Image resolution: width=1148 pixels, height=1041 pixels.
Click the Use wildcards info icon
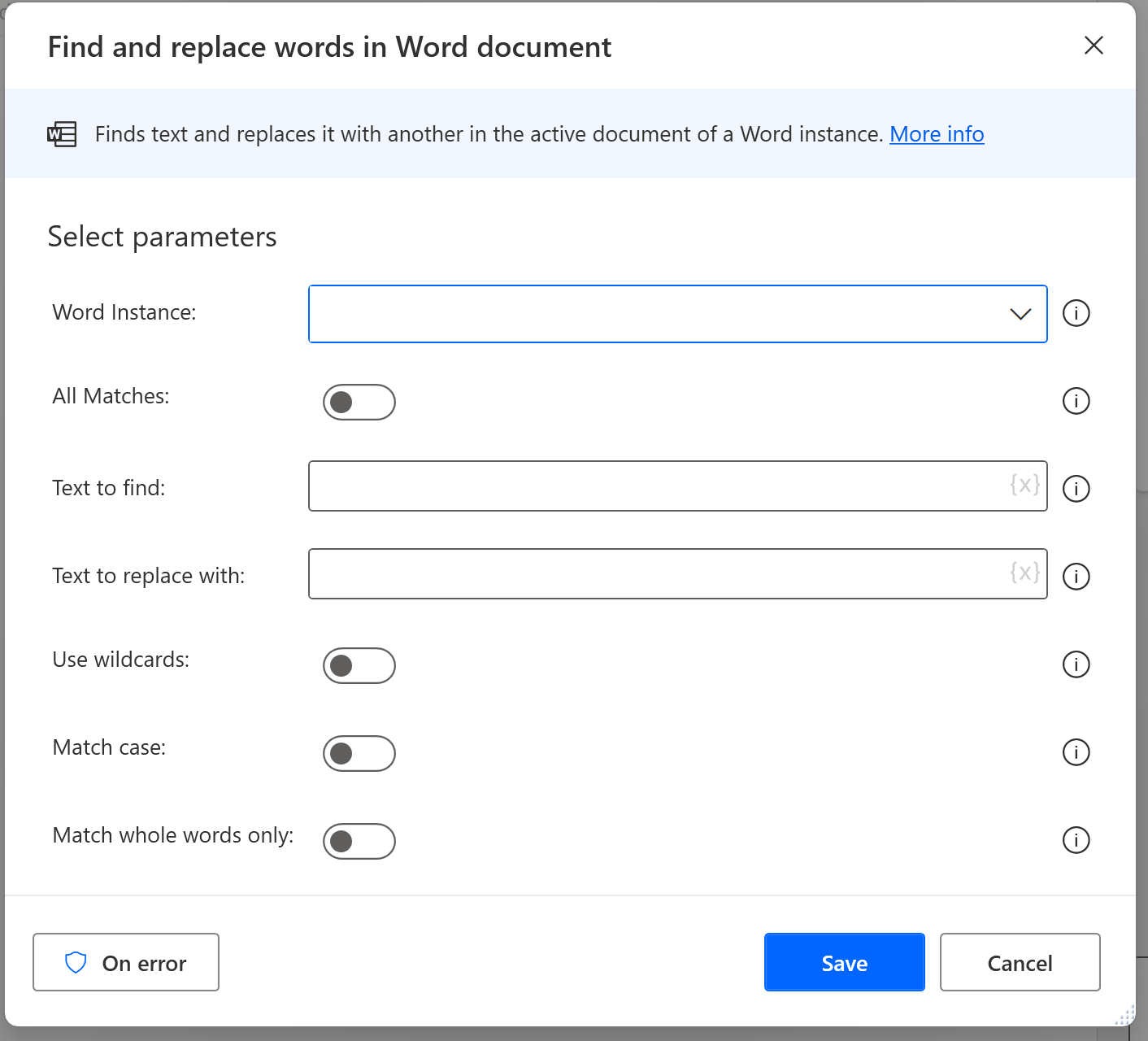coord(1076,664)
